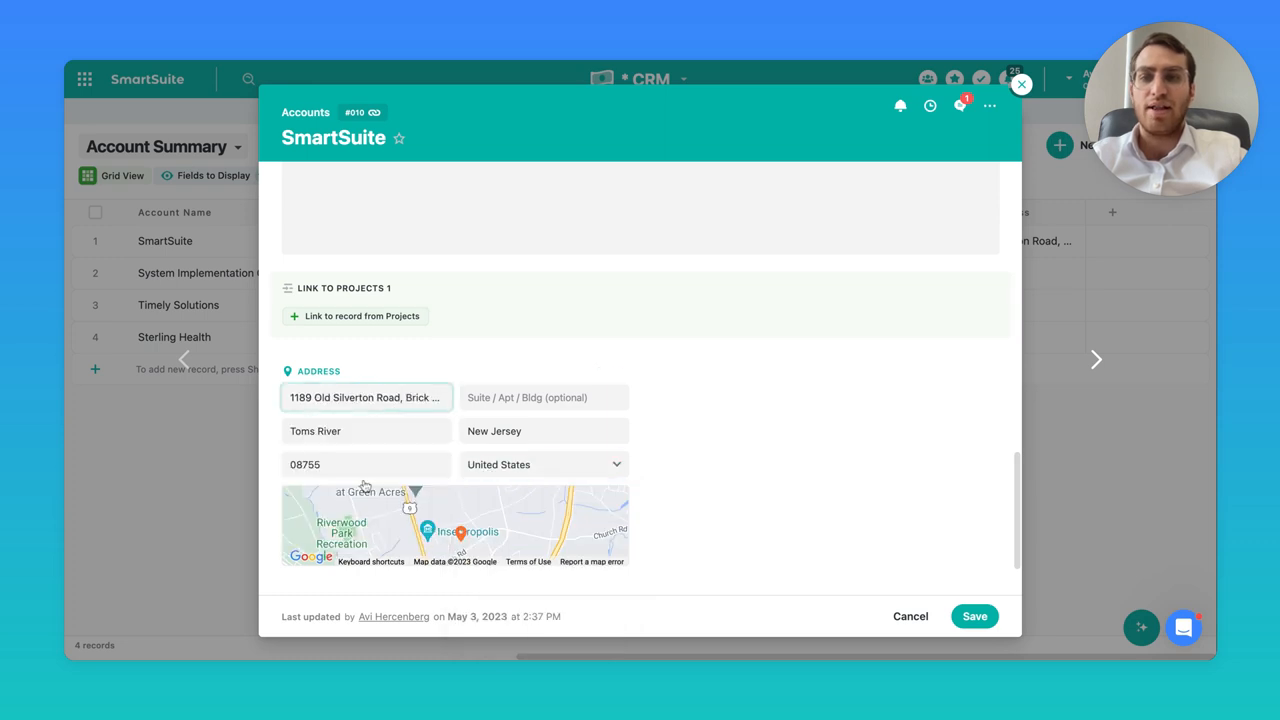The height and width of the screenshot is (720, 1280).
Task: Click the zip code field 08755
Action: [367, 465]
